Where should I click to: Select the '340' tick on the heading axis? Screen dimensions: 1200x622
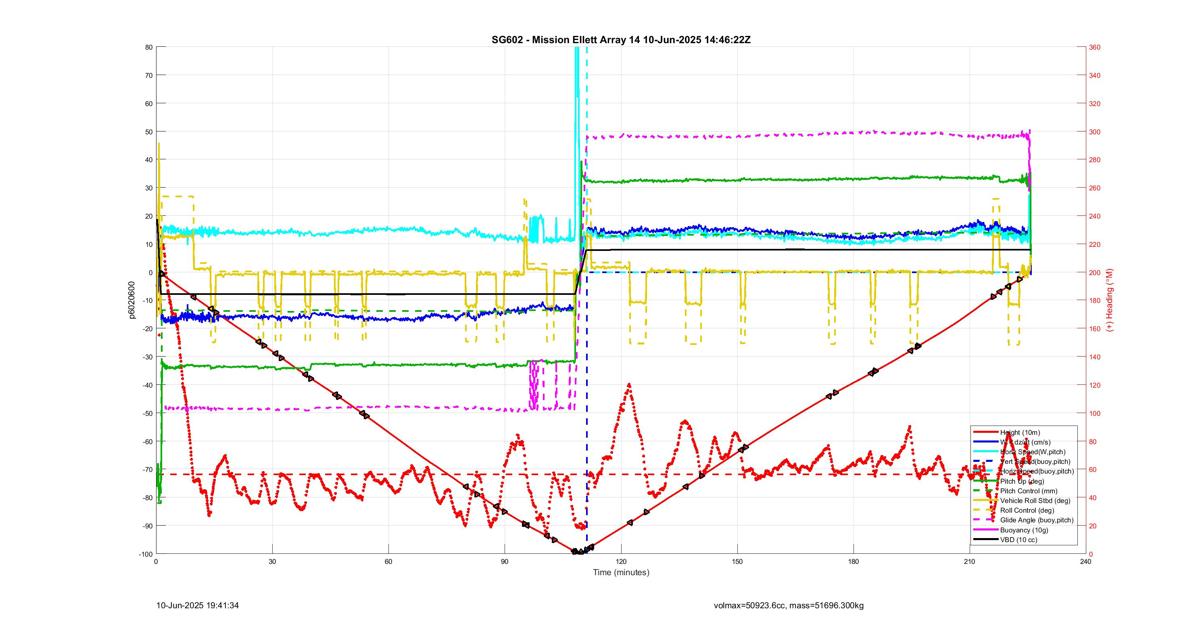pyautogui.click(x=1095, y=75)
